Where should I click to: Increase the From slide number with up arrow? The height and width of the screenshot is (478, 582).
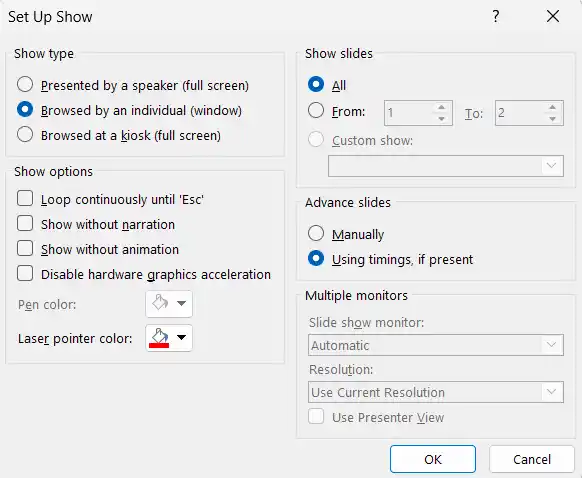[x=441, y=107]
